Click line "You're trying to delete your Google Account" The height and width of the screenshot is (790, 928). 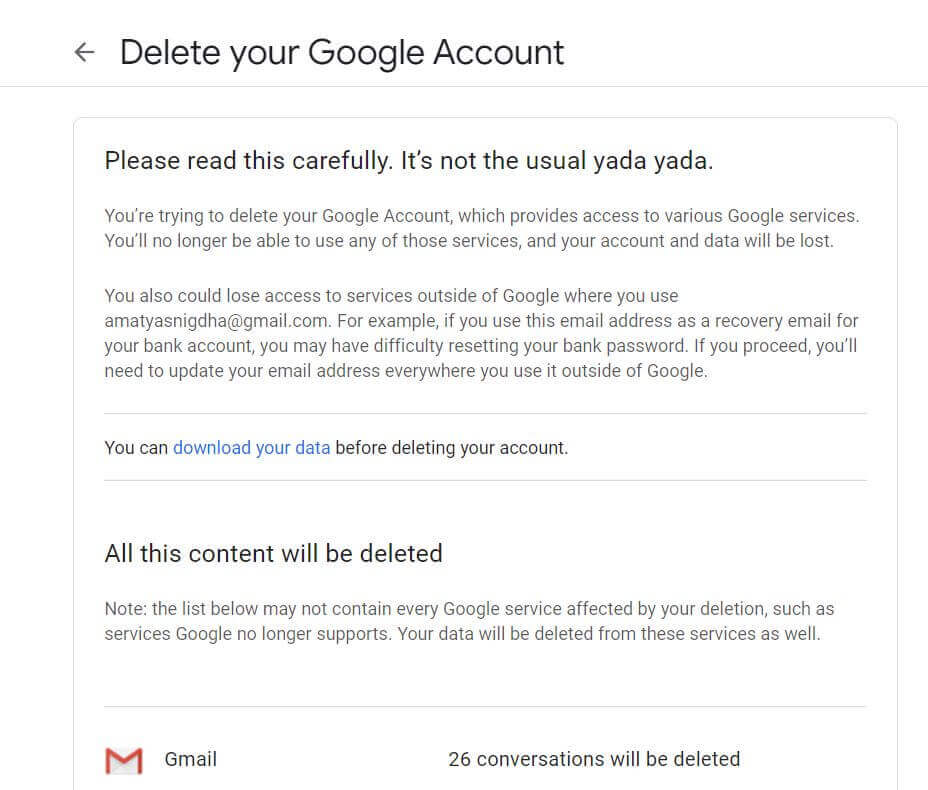[482, 216]
